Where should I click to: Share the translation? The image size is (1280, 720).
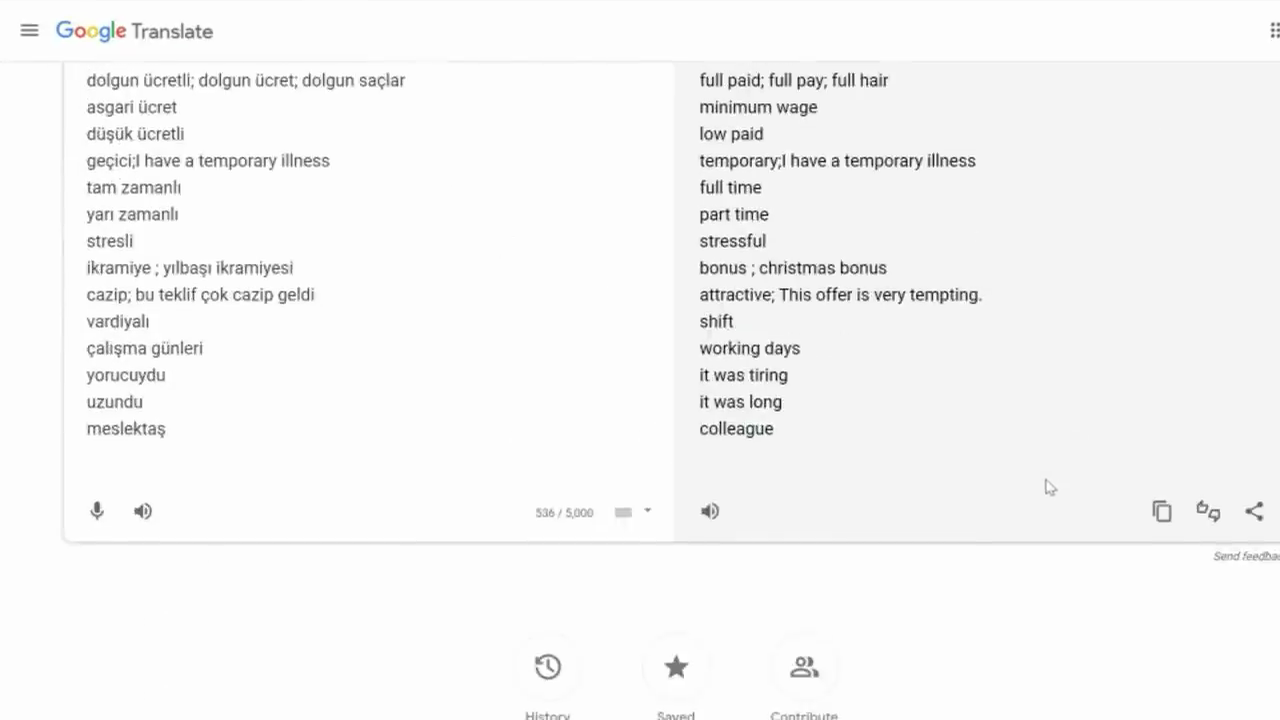1254,511
